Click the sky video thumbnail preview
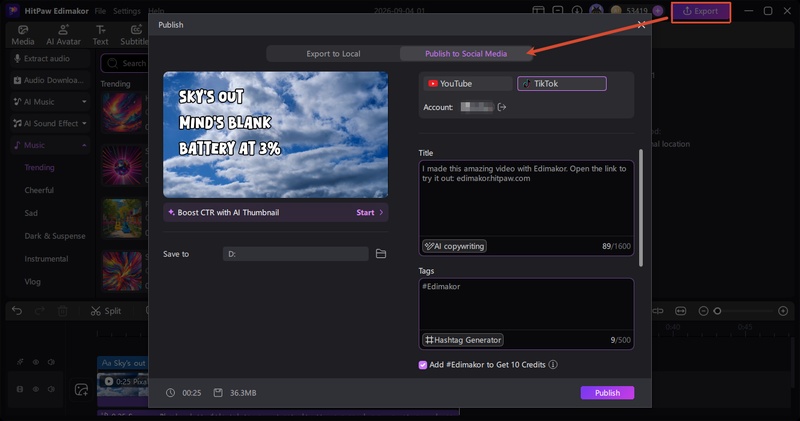This screenshot has width=800, height=421. (276, 135)
